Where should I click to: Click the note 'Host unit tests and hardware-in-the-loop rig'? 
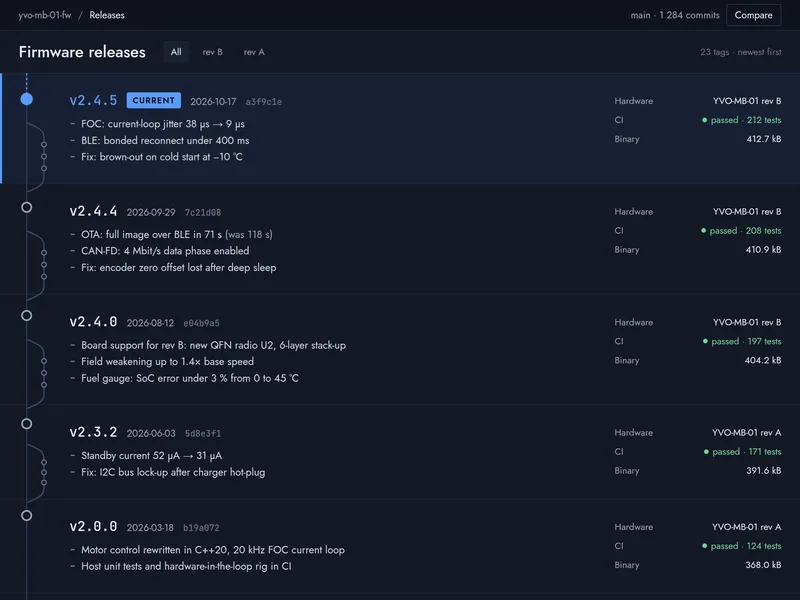(186, 566)
